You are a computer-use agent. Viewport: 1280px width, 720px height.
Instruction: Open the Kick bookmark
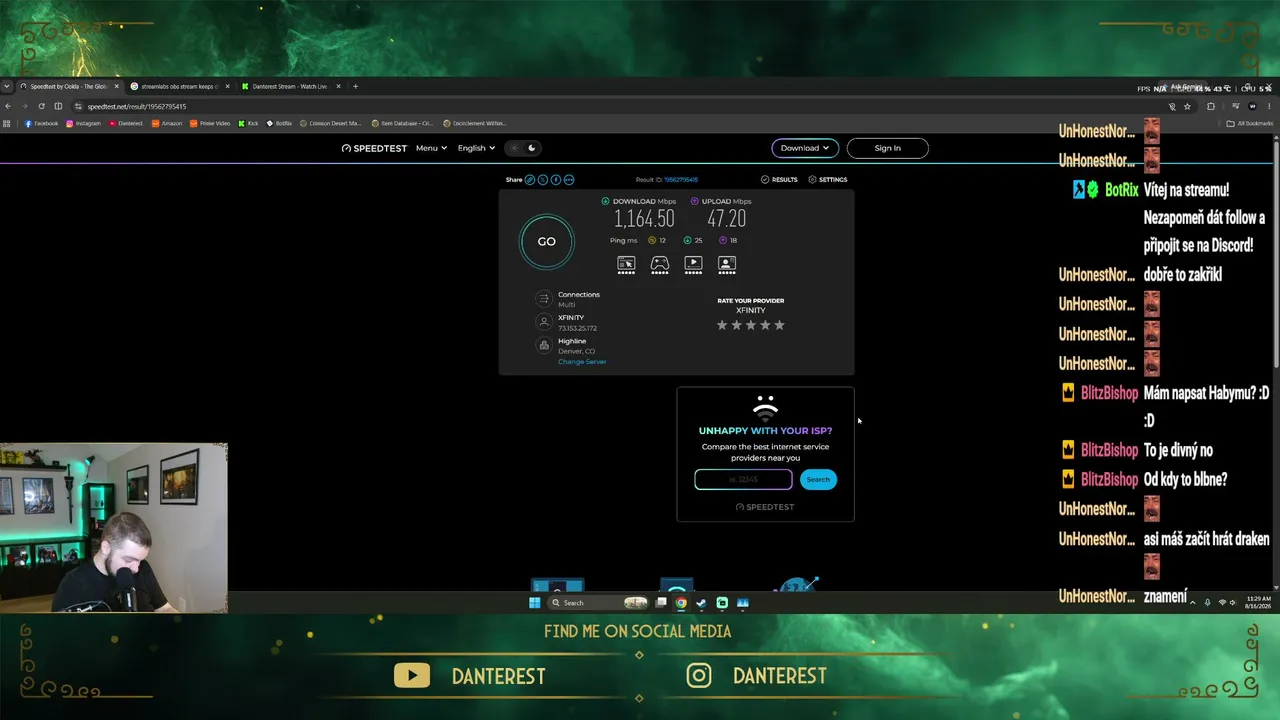coord(248,124)
